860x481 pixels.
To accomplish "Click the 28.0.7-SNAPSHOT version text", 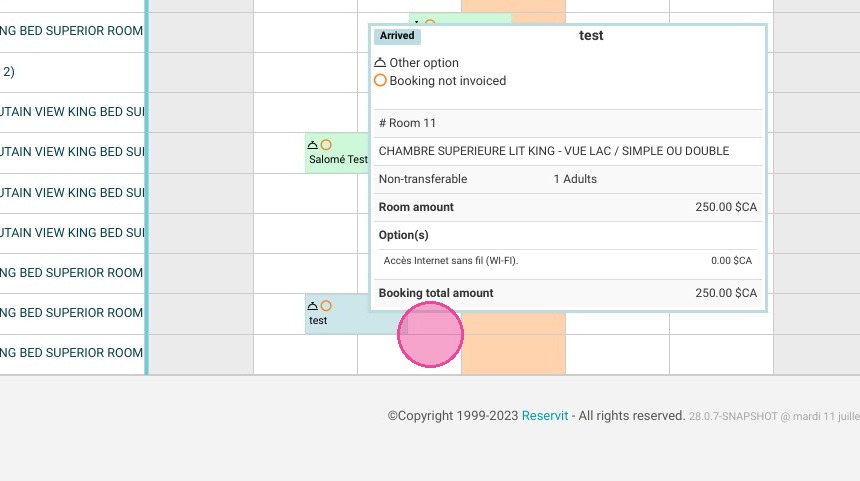I will tap(733, 416).
